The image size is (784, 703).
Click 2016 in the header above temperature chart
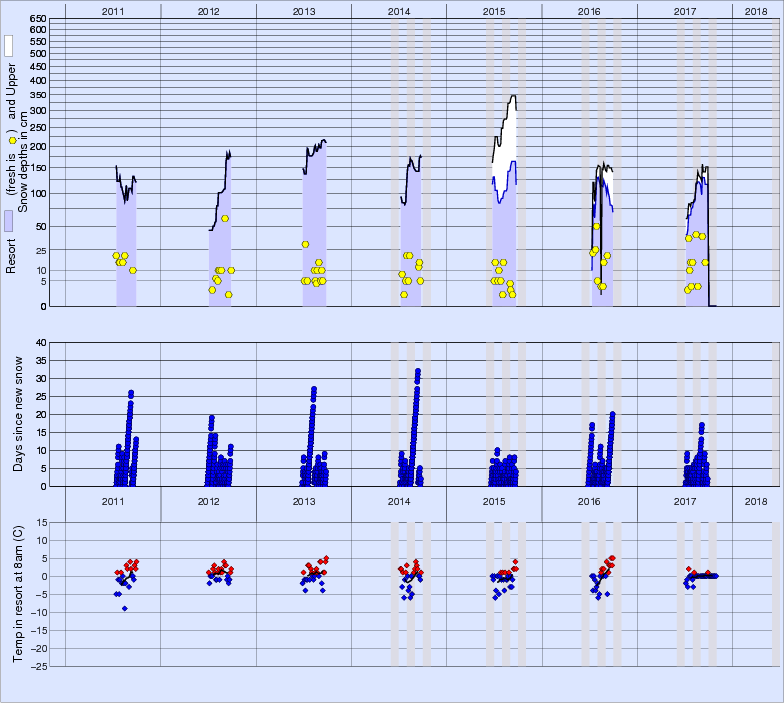(589, 501)
